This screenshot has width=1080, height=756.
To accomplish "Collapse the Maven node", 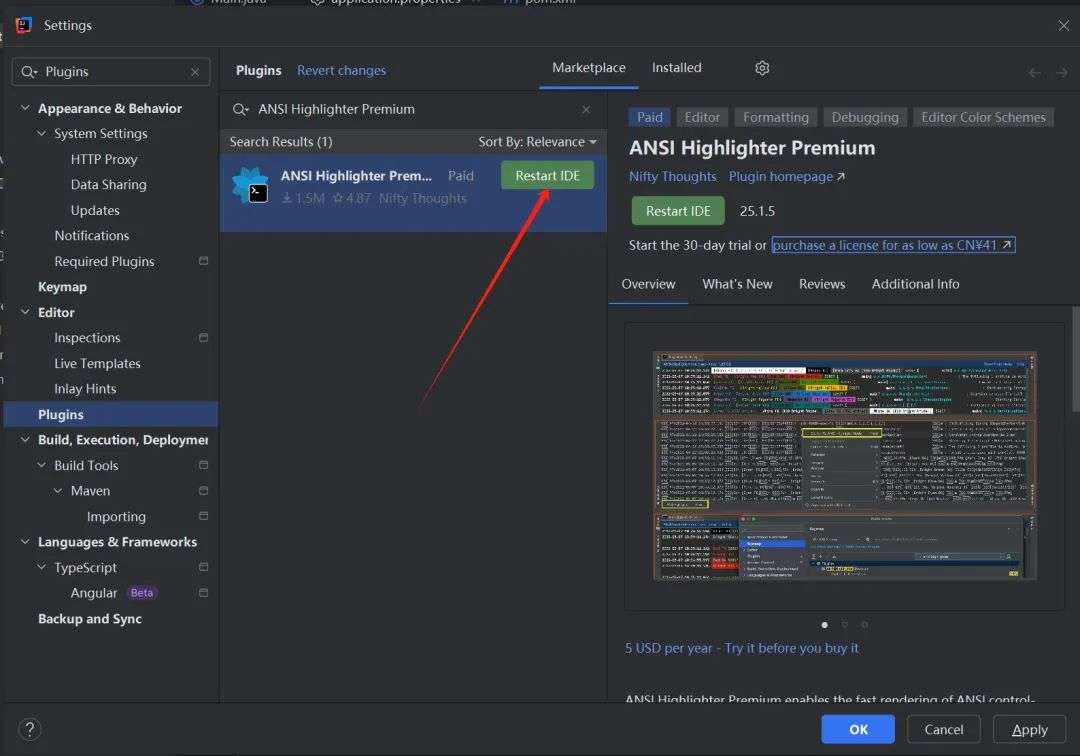I will [x=58, y=491].
